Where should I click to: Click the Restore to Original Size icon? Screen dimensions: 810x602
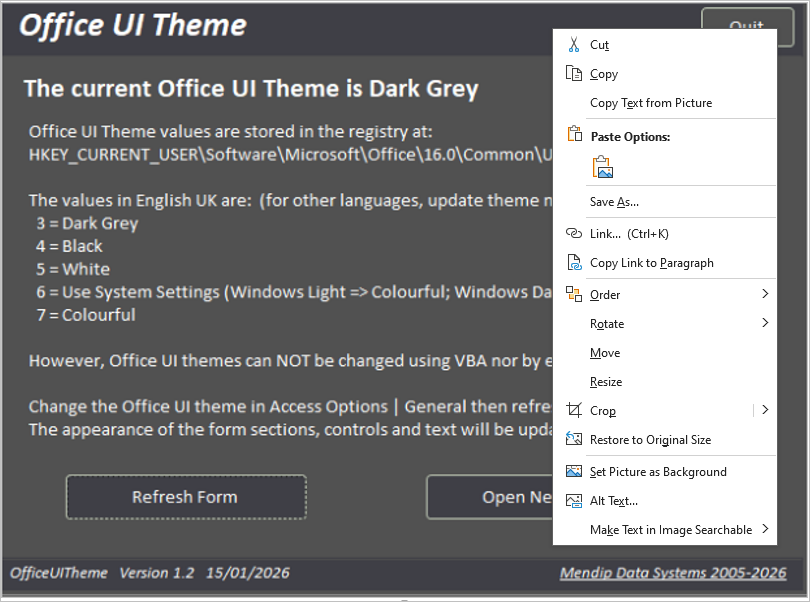(573, 439)
